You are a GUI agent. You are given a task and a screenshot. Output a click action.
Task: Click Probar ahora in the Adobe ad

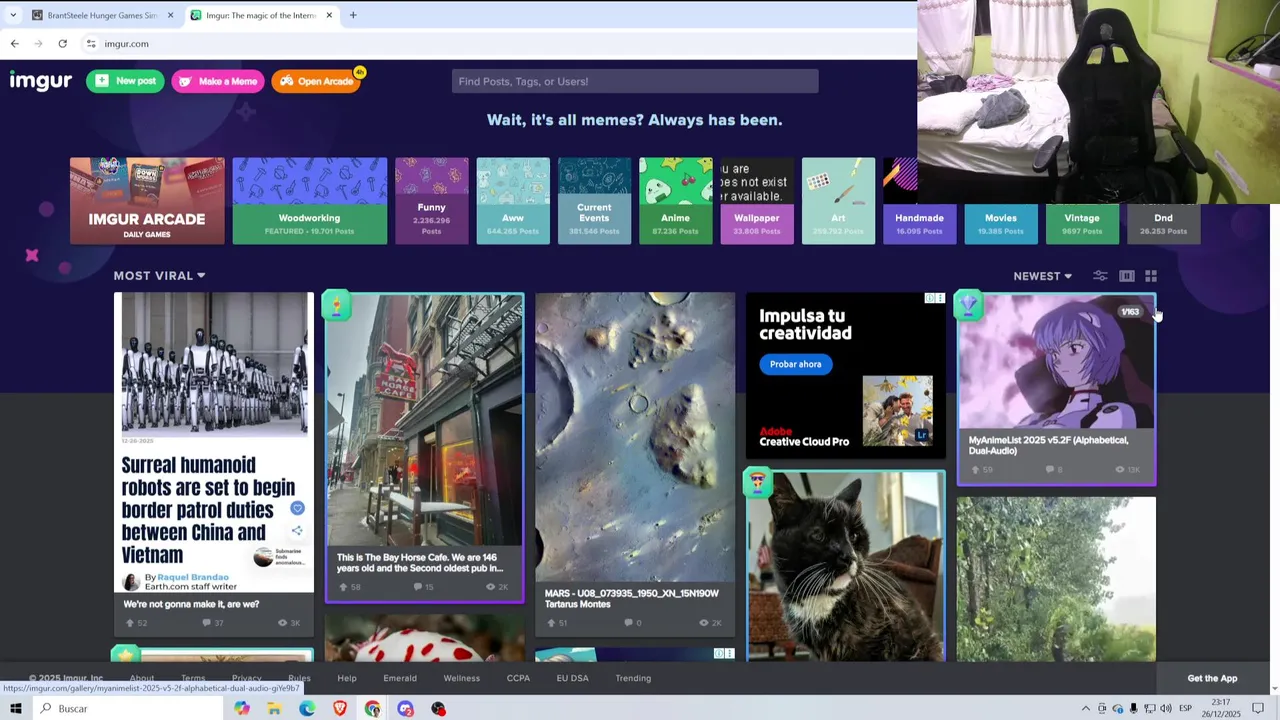[795, 364]
